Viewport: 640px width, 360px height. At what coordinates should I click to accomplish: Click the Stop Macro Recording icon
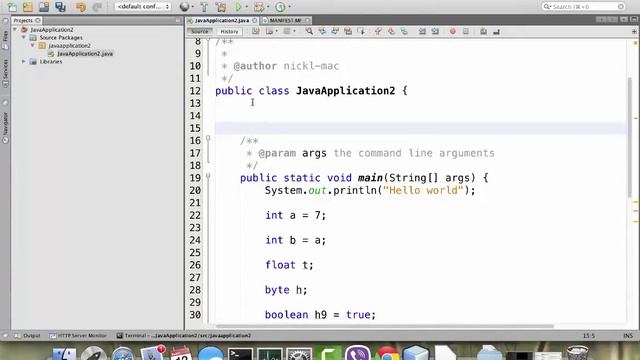pos(466,31)
